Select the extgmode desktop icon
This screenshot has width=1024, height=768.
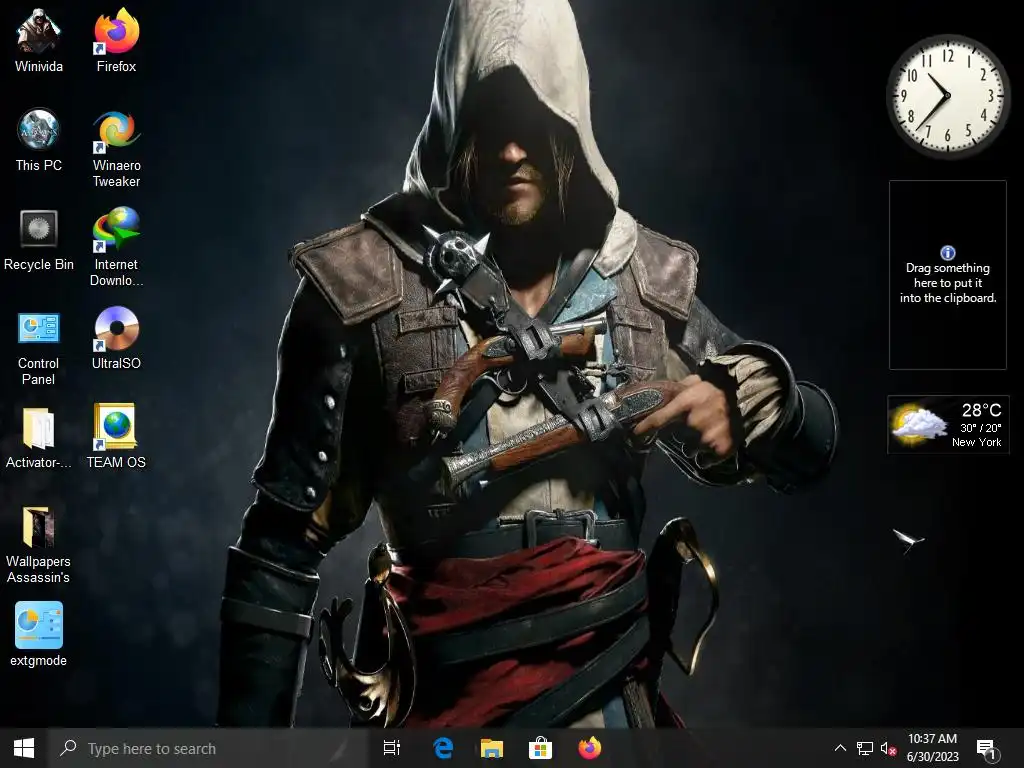(x=39, y=633)
